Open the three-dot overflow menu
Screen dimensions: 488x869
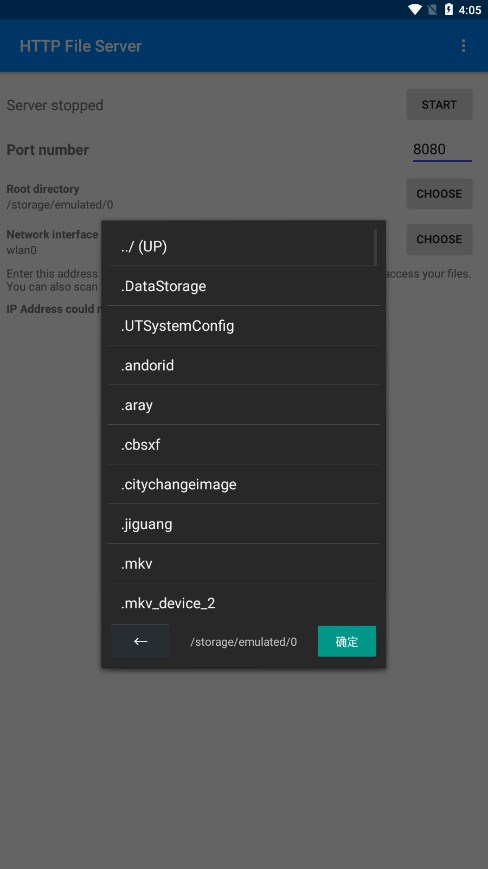[x=463, y=46]
